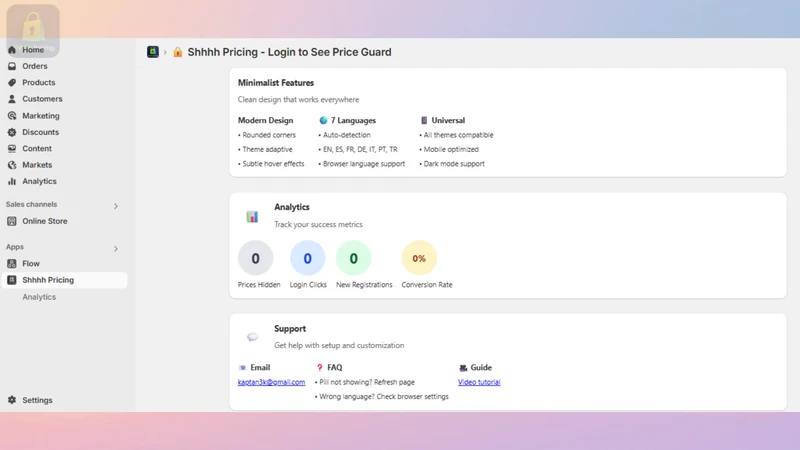The height and width of the screenshot is (450, 800).
Task: Click the email icon in Support card
Action: click(x=243, y=367)
